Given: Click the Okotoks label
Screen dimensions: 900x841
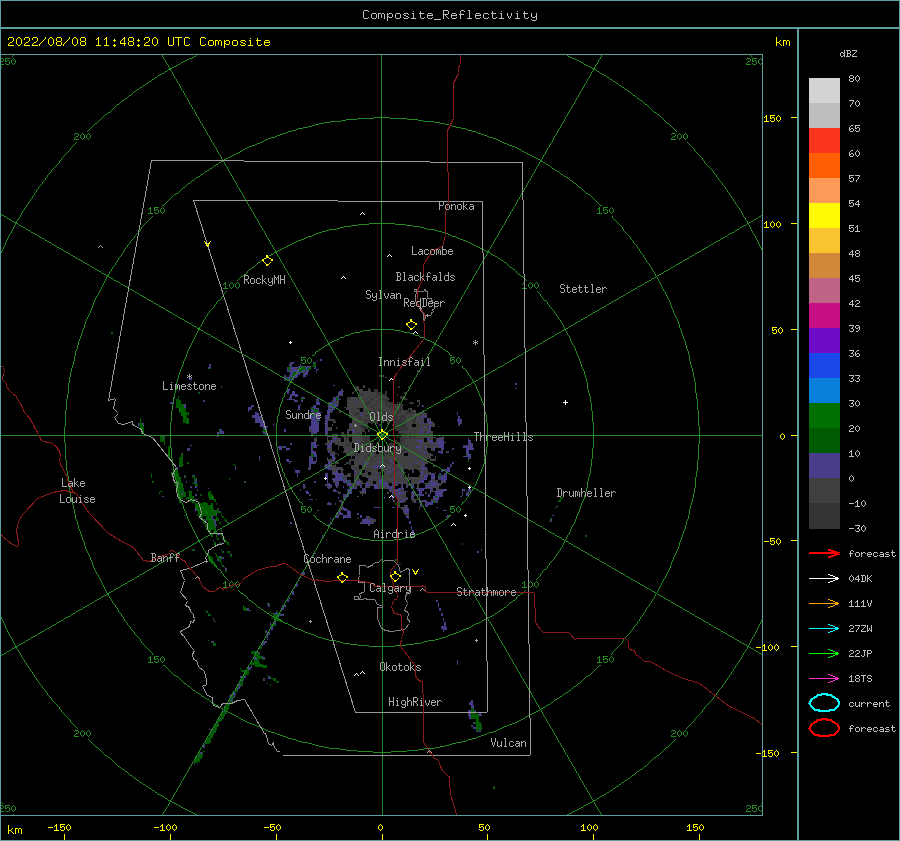Looking at the screenshot, I should [x=400, y=667].
